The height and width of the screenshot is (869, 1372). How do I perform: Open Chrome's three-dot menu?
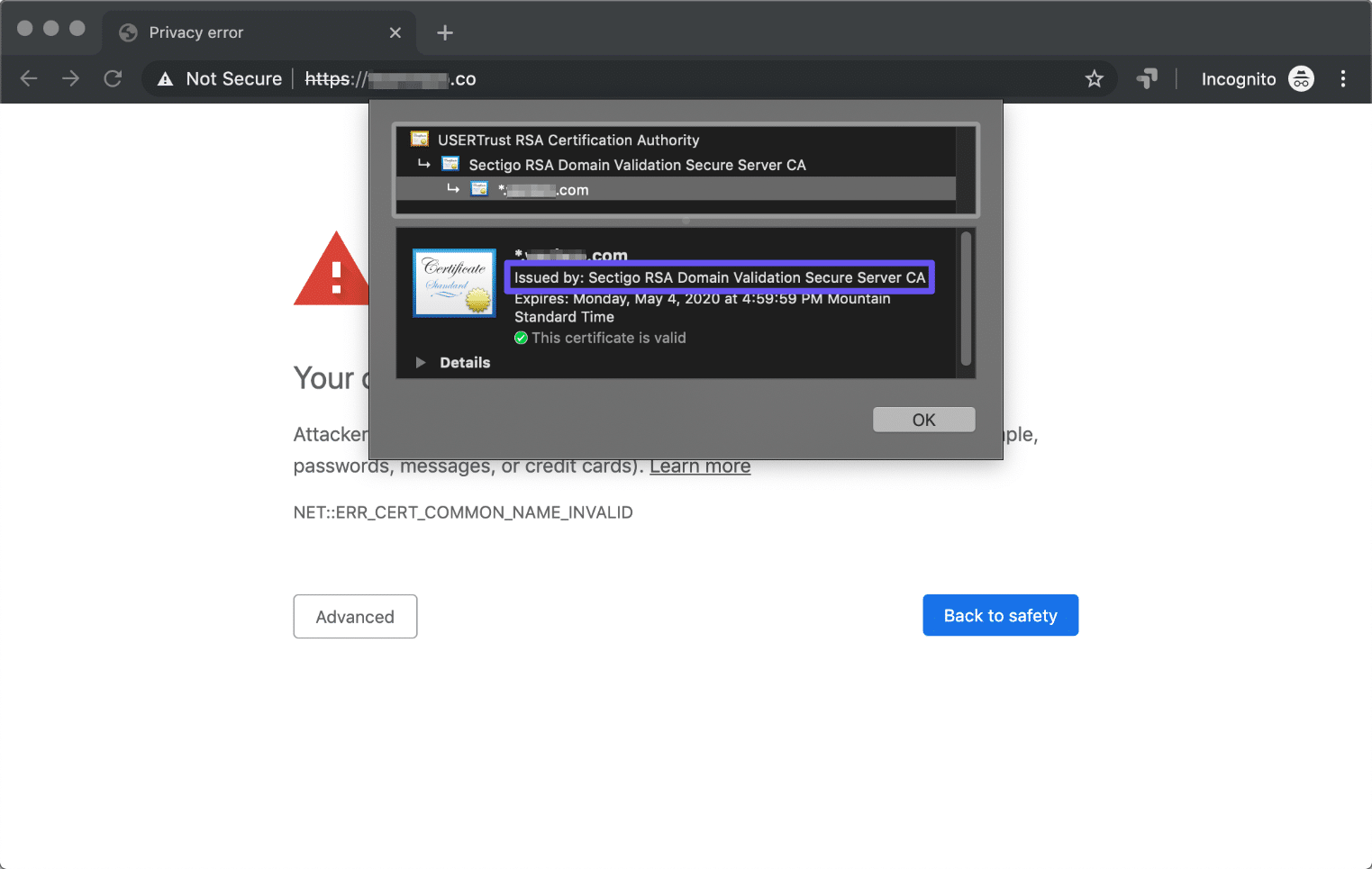point(1343,78)
